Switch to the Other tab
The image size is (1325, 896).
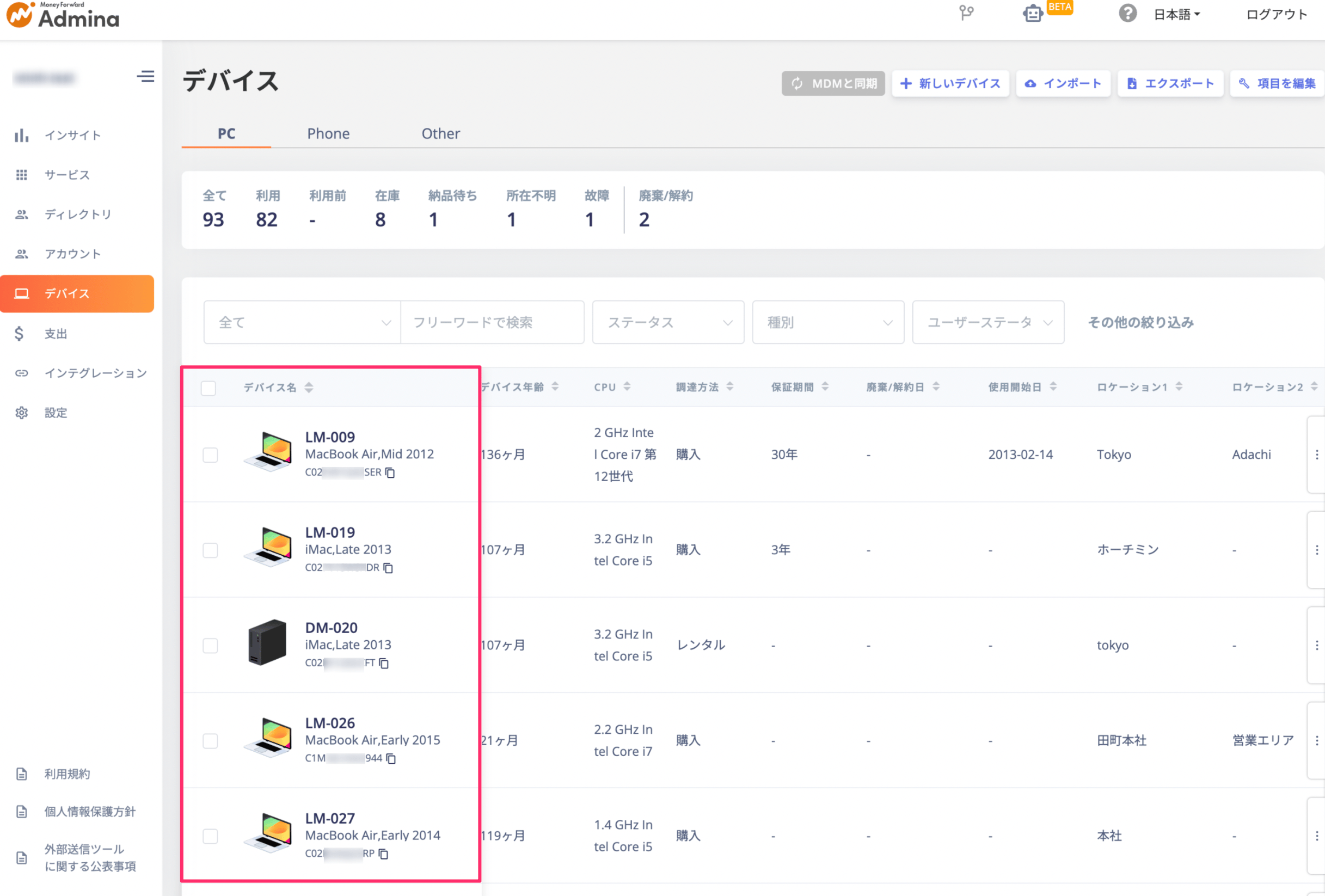441,133
